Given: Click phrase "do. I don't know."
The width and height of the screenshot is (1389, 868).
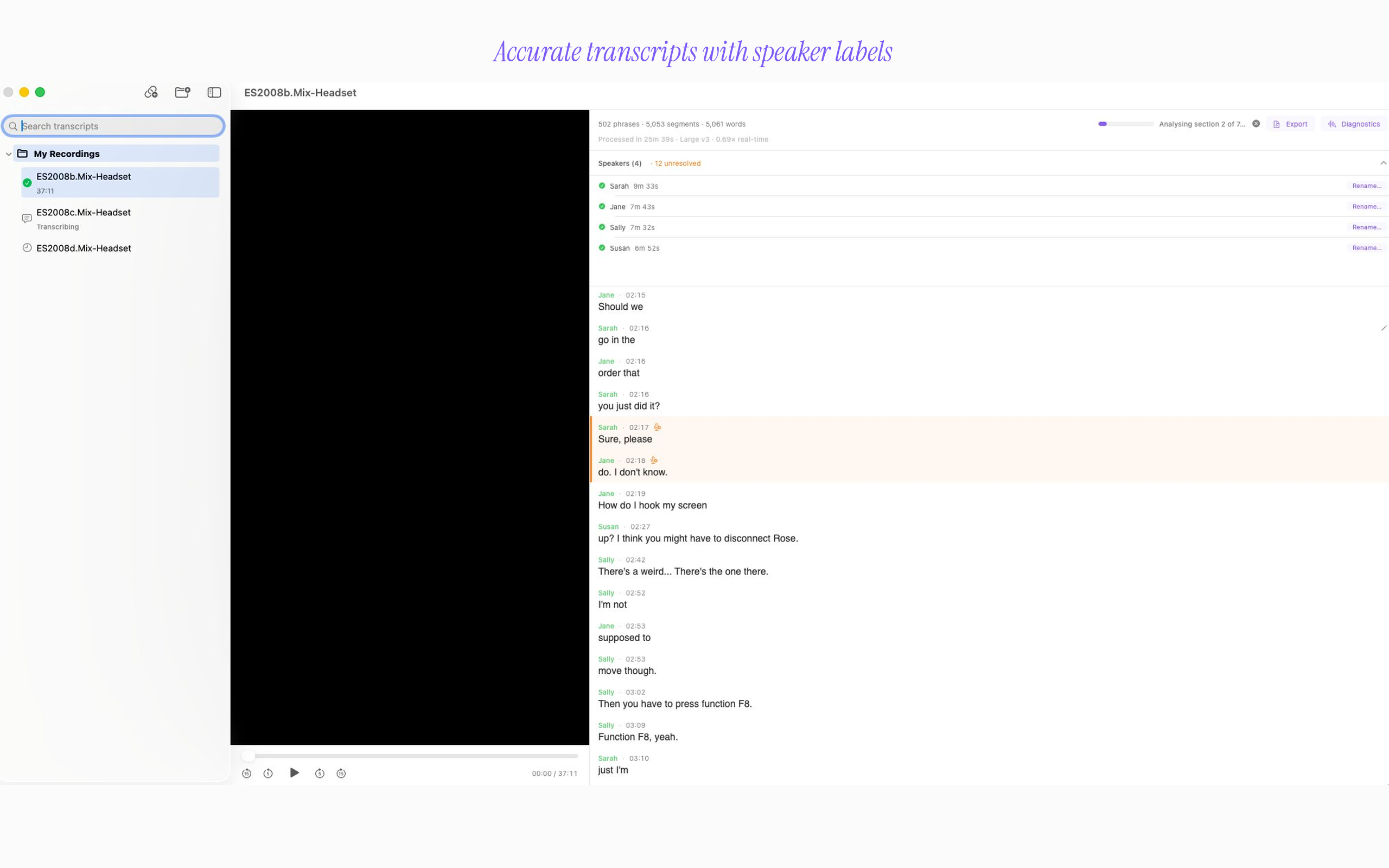Looking at the screenshot, I should tap(633, 473).
